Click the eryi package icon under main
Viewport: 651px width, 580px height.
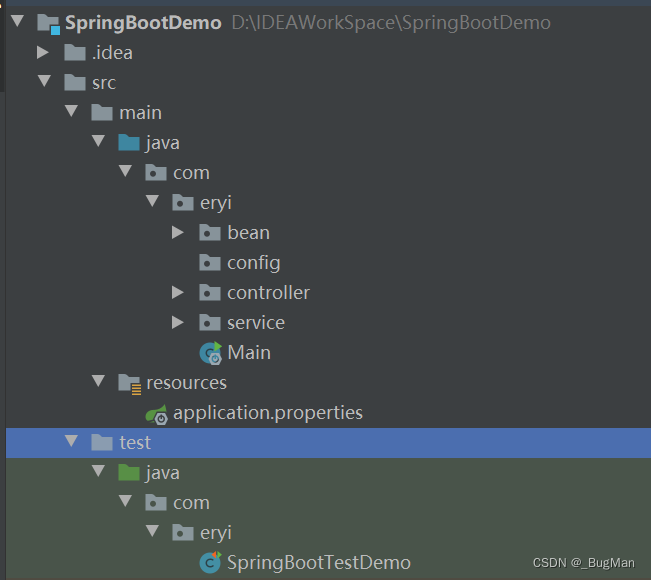click(x=183, y=203)
